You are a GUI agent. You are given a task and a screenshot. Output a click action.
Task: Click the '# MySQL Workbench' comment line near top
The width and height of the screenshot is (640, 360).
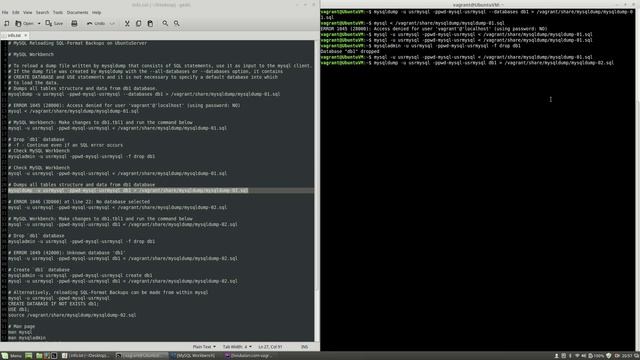(31, 54)
